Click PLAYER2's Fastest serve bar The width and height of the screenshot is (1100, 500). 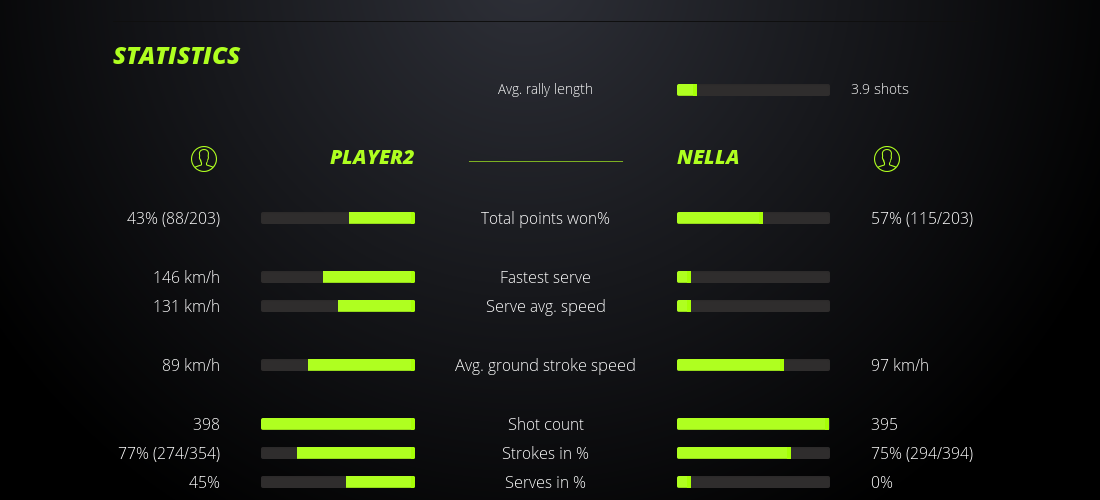point(338,277)
